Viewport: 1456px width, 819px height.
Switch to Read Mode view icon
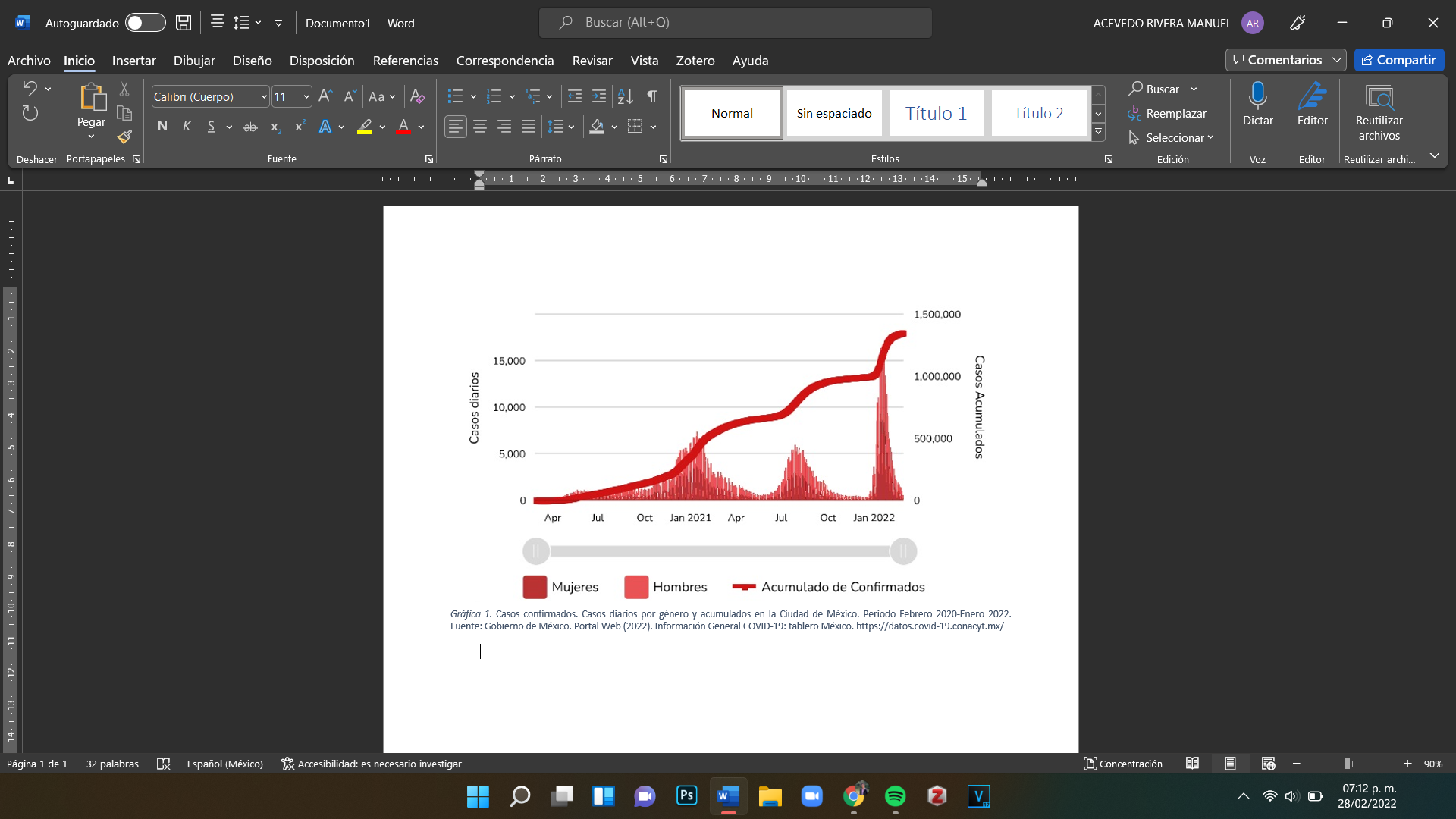pyautogui.click(x=1192, y=764)
